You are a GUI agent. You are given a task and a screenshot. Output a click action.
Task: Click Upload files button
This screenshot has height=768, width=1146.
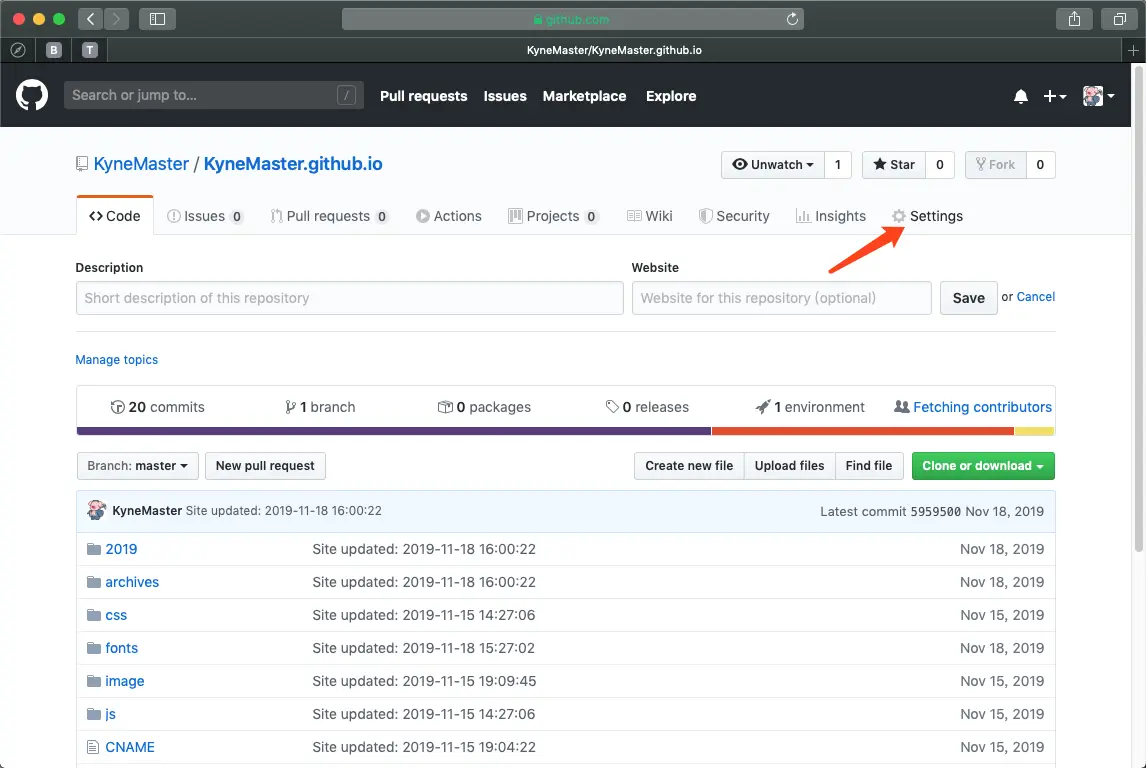tap(789, 465)
